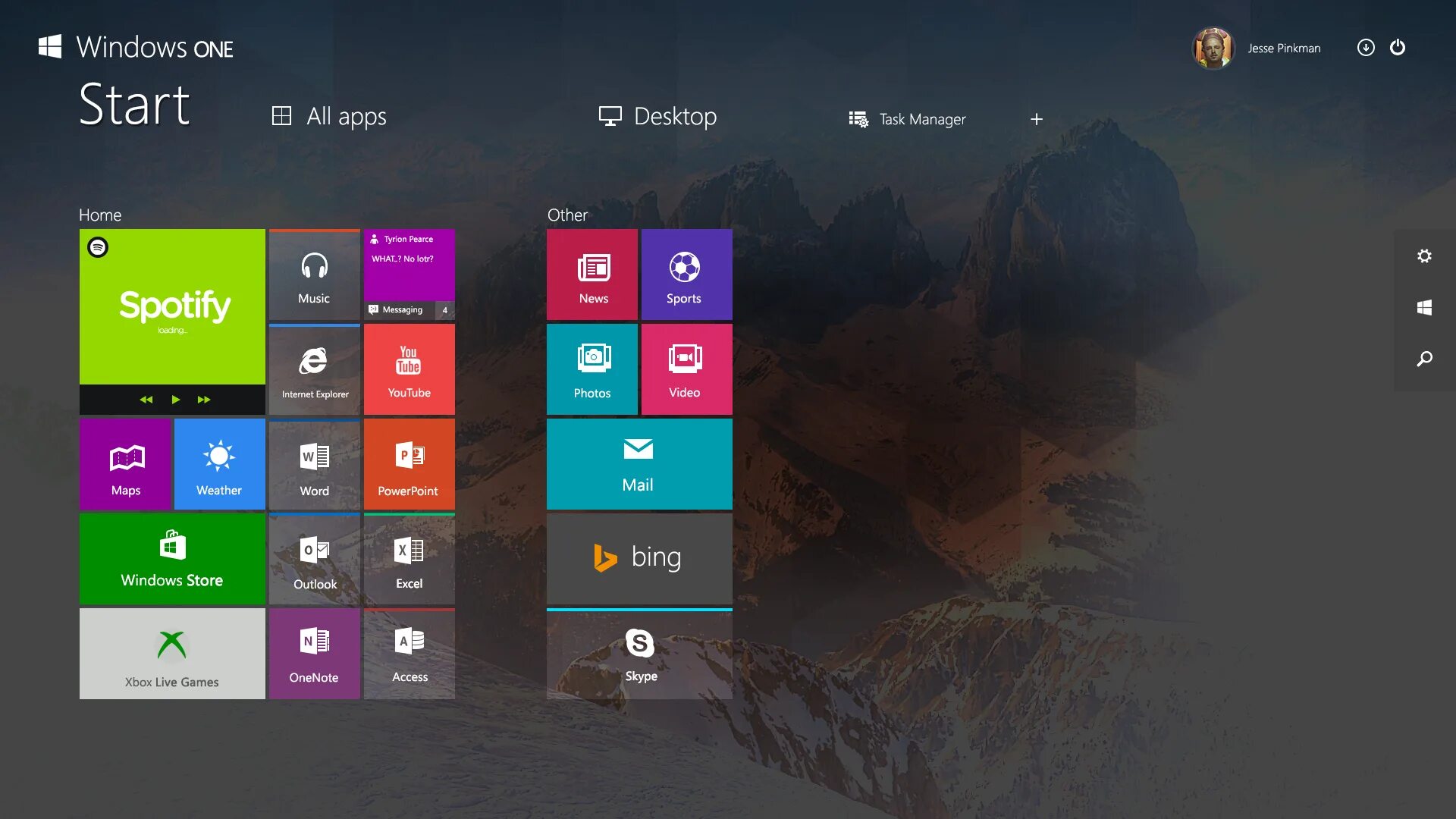Screen dimensions: 1456x819
Task: Launch Word from the Home group
Action: coord(315,465)
